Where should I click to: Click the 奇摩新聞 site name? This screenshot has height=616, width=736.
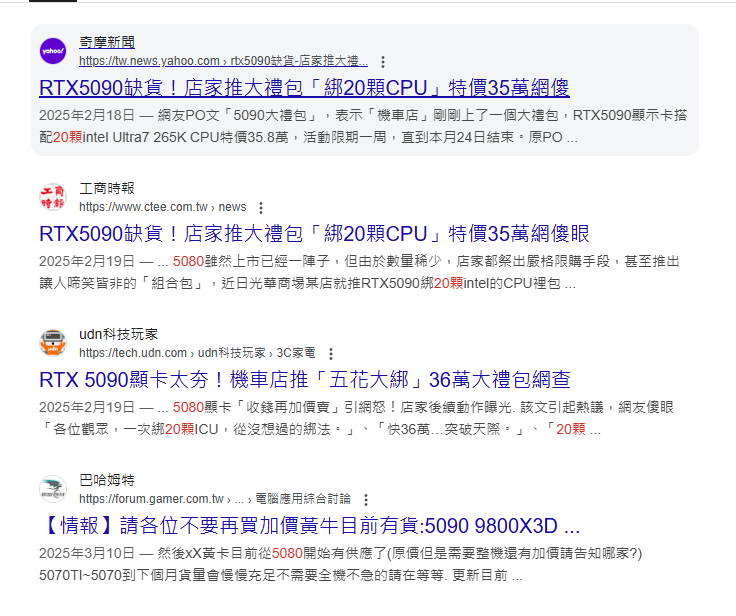point(107,42)
